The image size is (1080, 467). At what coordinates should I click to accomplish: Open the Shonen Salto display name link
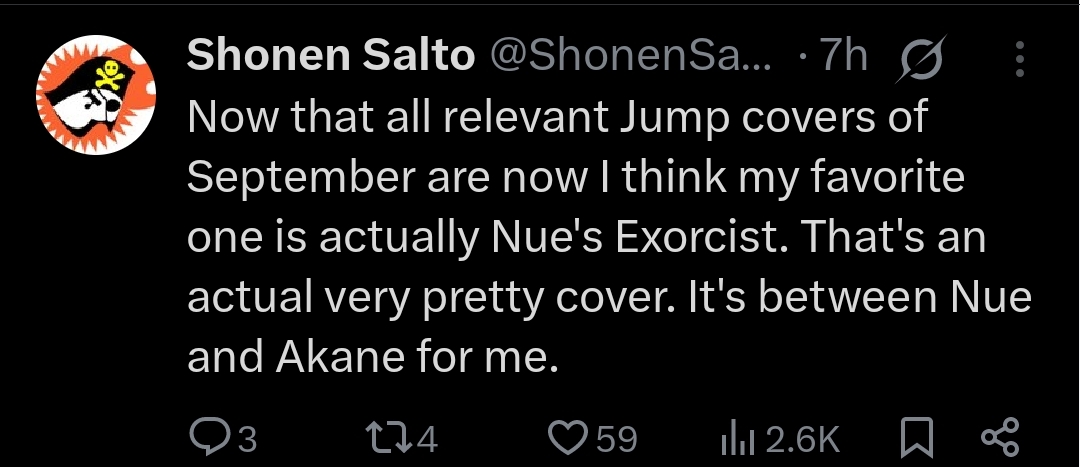(x=331, y=56)
